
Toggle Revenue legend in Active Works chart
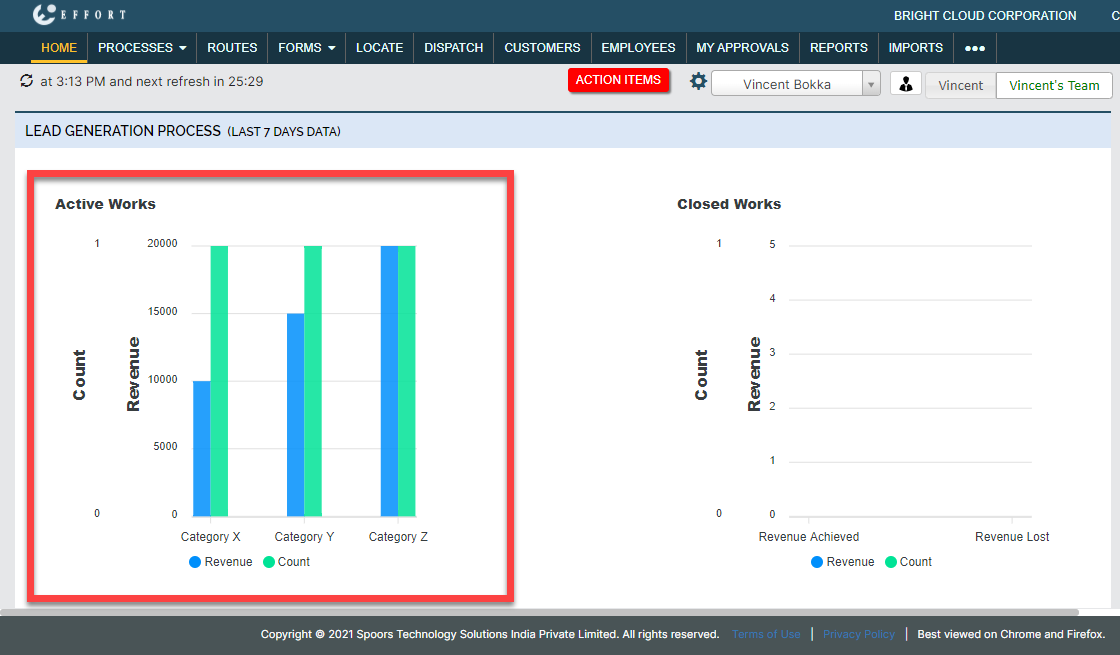(220, 562)
